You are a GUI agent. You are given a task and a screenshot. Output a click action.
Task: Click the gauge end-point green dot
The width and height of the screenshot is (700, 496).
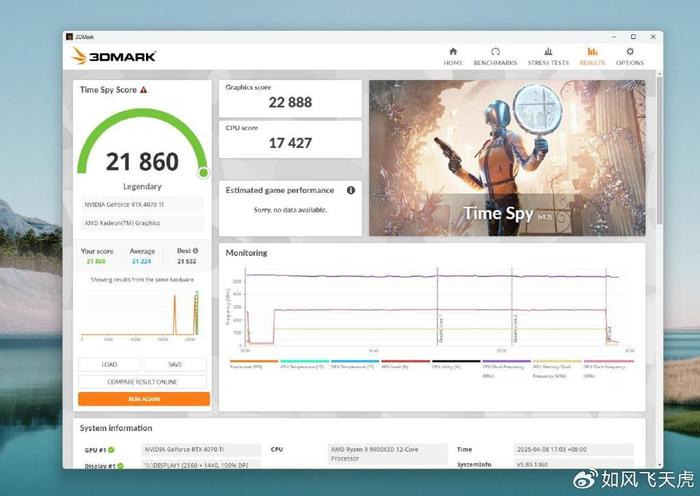tap(203, 172)
